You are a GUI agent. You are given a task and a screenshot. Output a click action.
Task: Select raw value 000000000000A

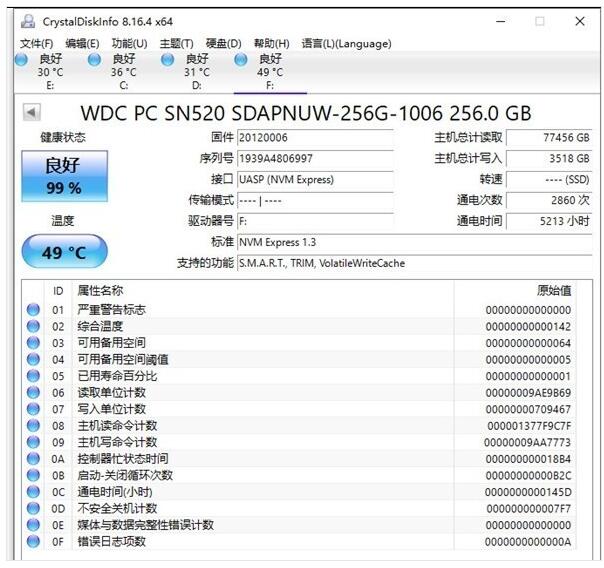(528, 542)
